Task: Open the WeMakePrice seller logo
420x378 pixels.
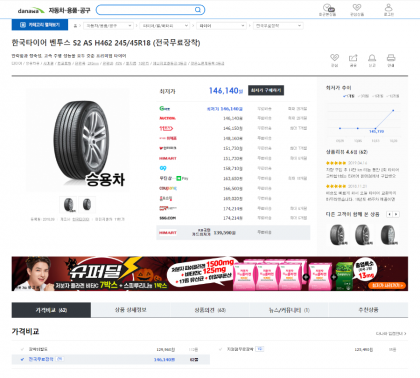Action: click(168, 138)
